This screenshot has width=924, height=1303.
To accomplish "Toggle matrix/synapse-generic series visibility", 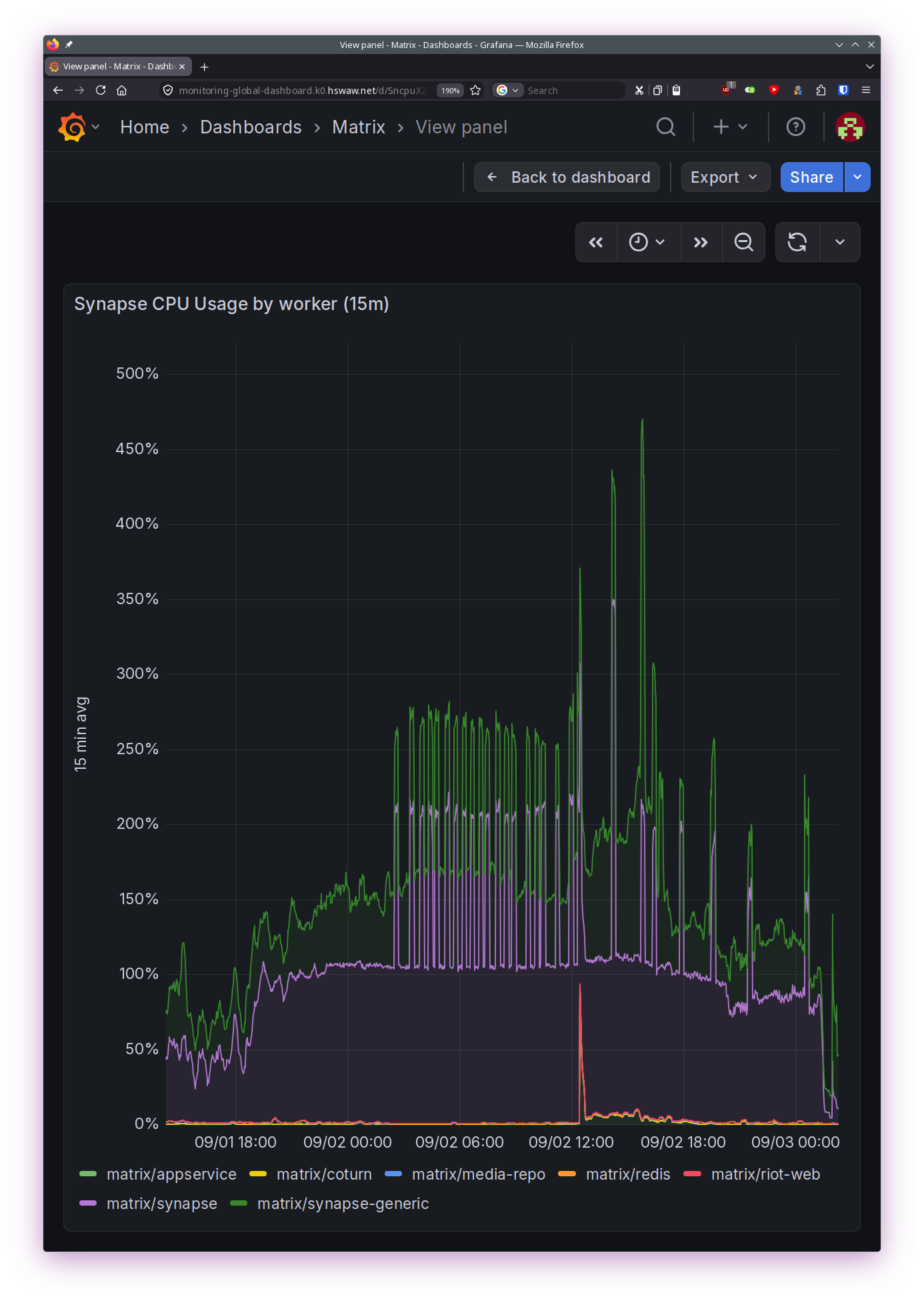I will 343,1204.
